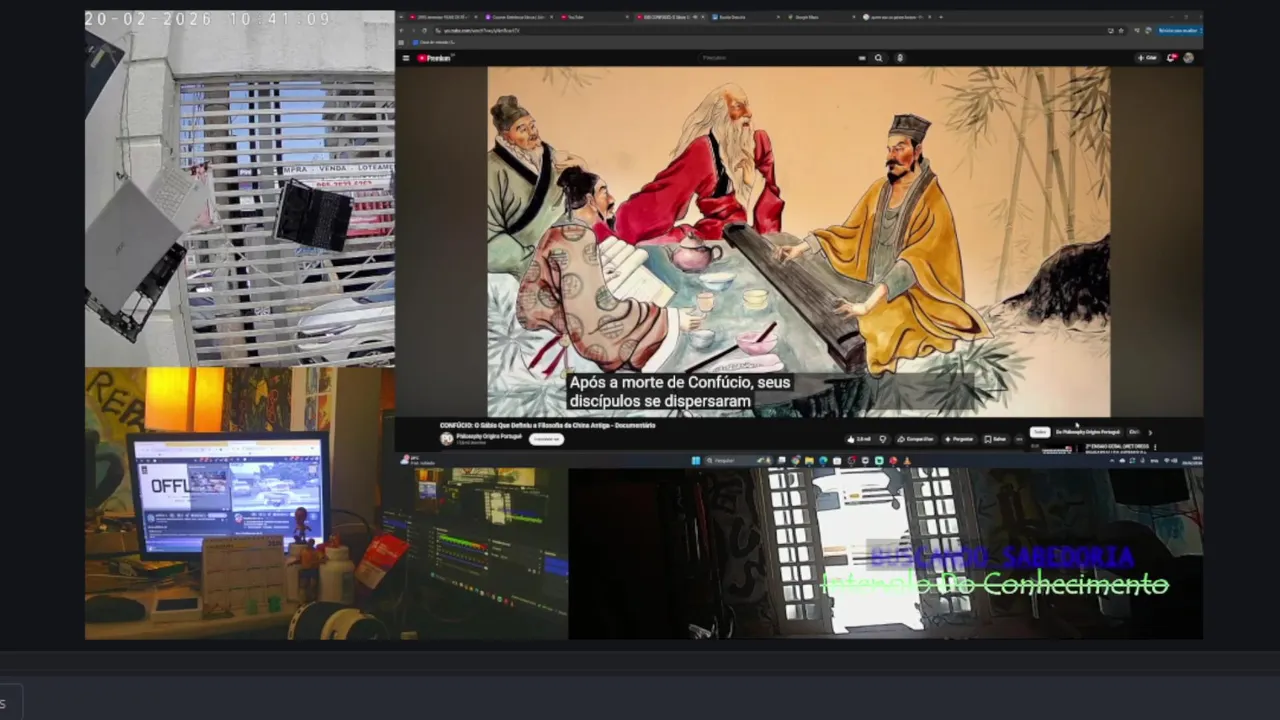This screenshot has height=720, width=1280.
Task: Start voice search with the microphone icon
Action: click(900, 58)
